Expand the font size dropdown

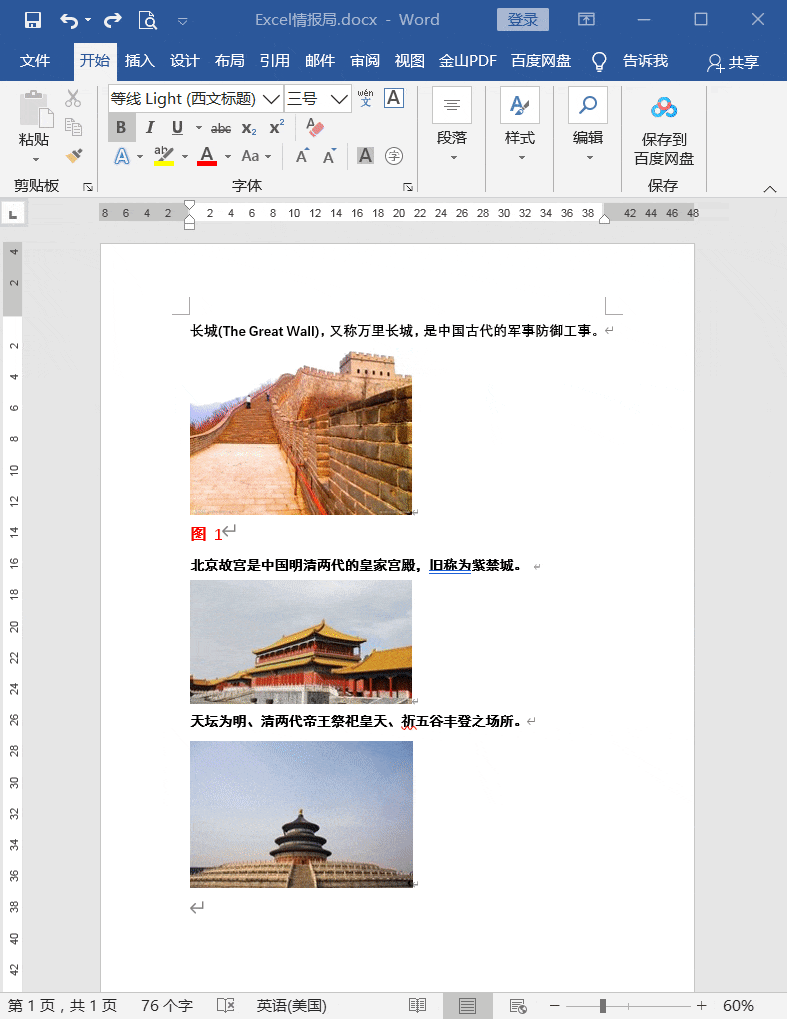339,98
